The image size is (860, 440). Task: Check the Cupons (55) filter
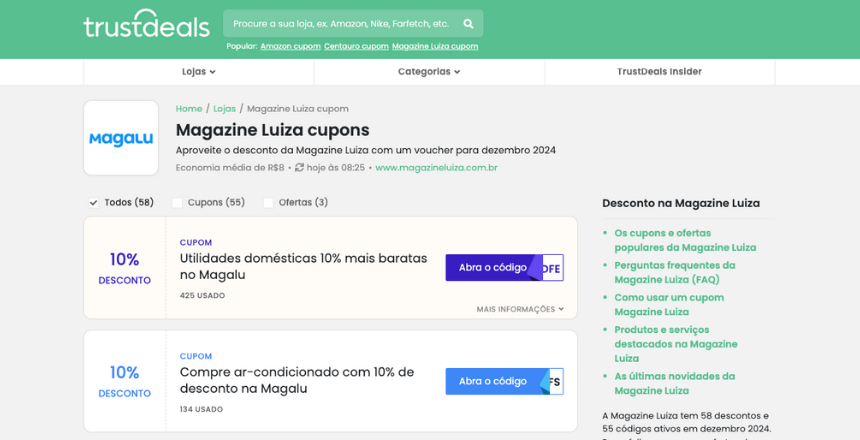click(x=178, y=203)
